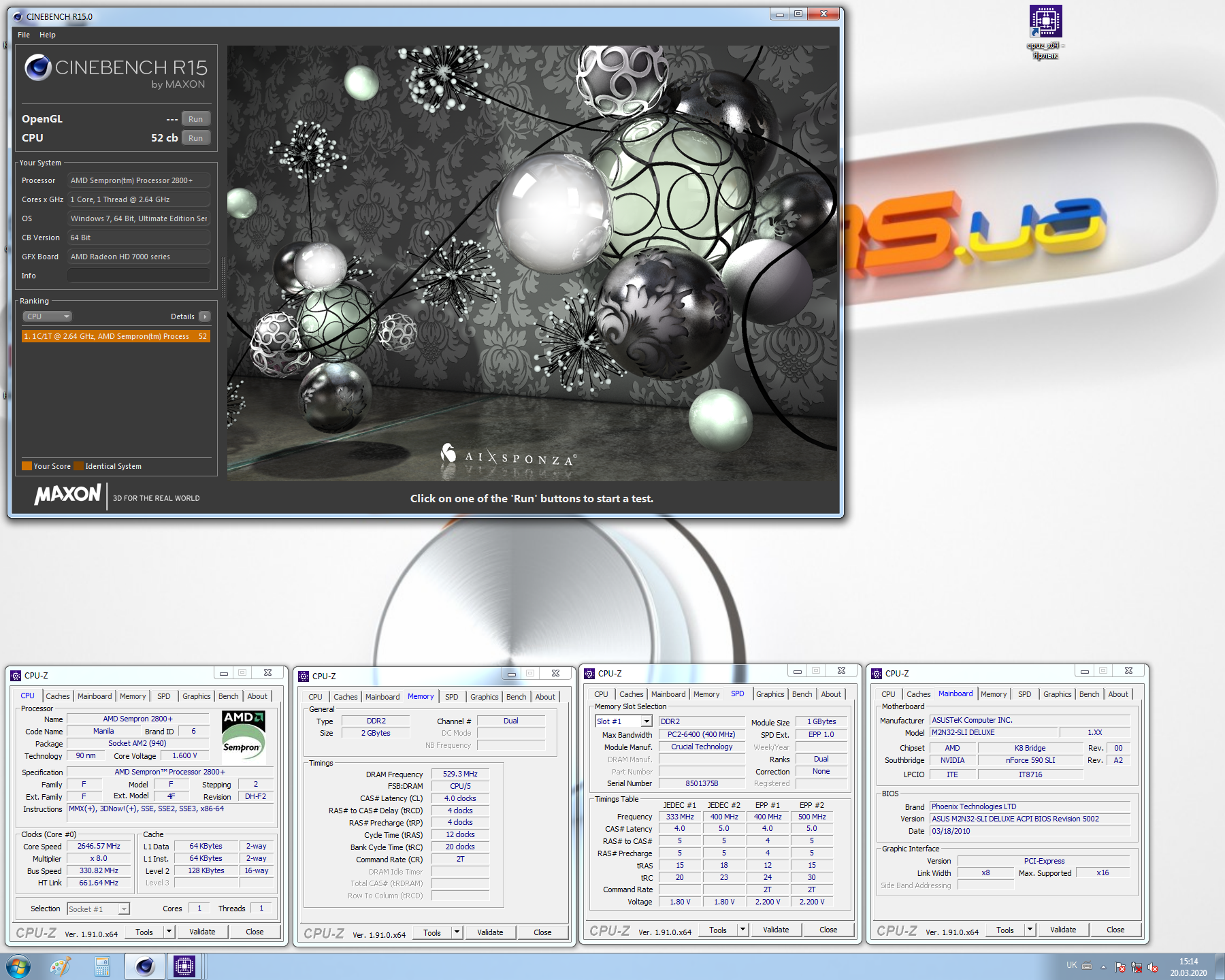Open Tools dropdown arrow in SPD window
Viewport: 1225px width, 980px height.
pos(743,930)
